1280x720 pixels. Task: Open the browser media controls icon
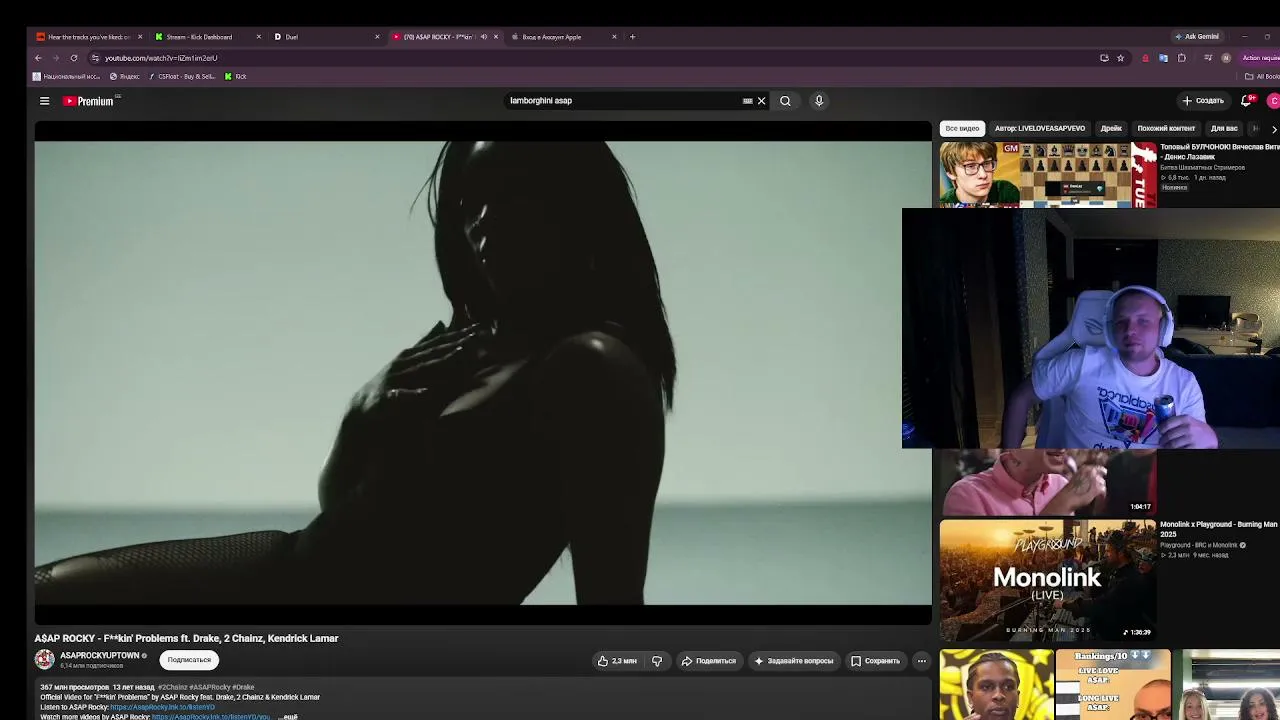(1208, 58)
